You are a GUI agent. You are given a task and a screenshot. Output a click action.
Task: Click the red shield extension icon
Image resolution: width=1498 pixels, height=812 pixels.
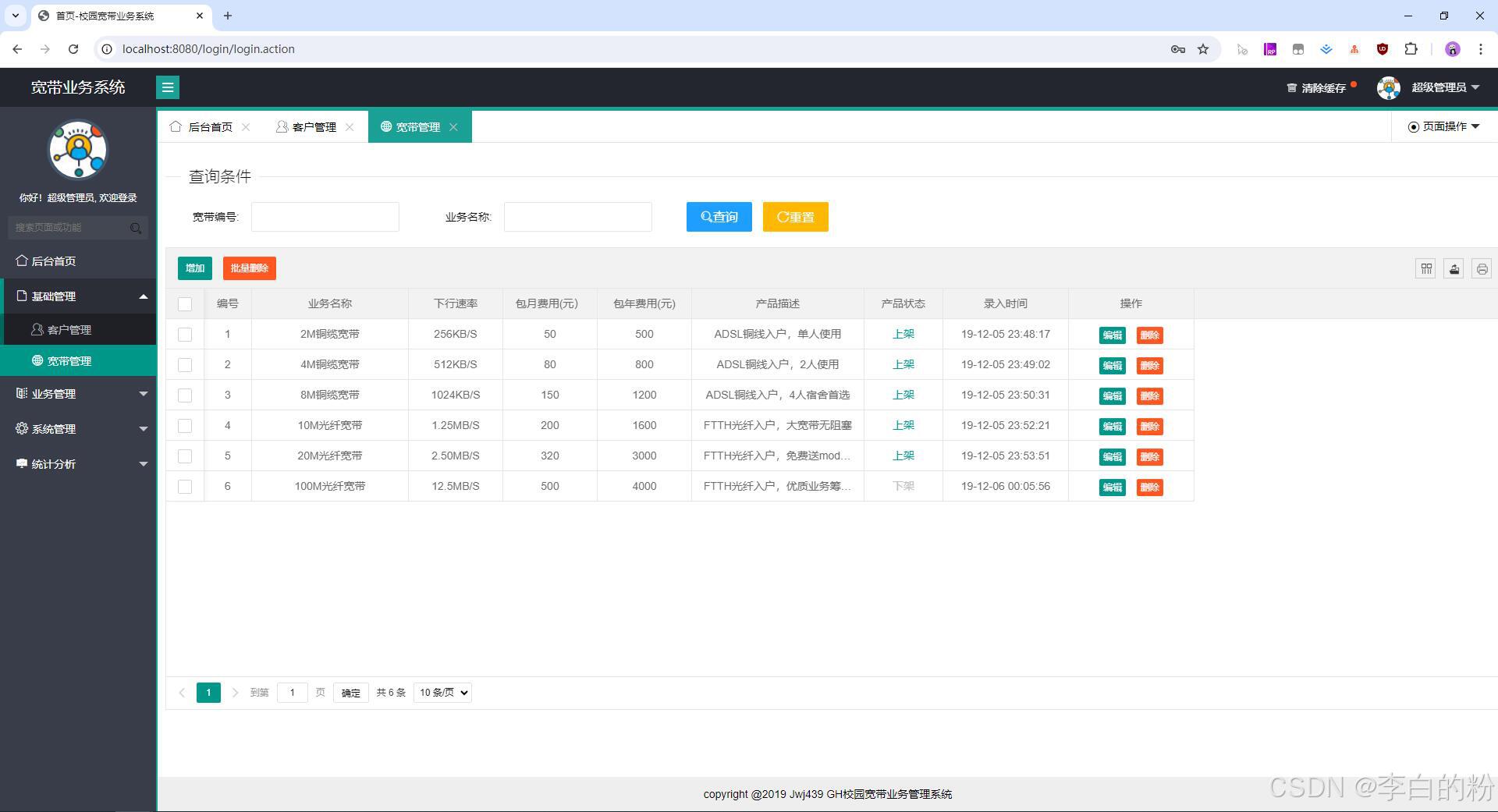(1383, 49)
